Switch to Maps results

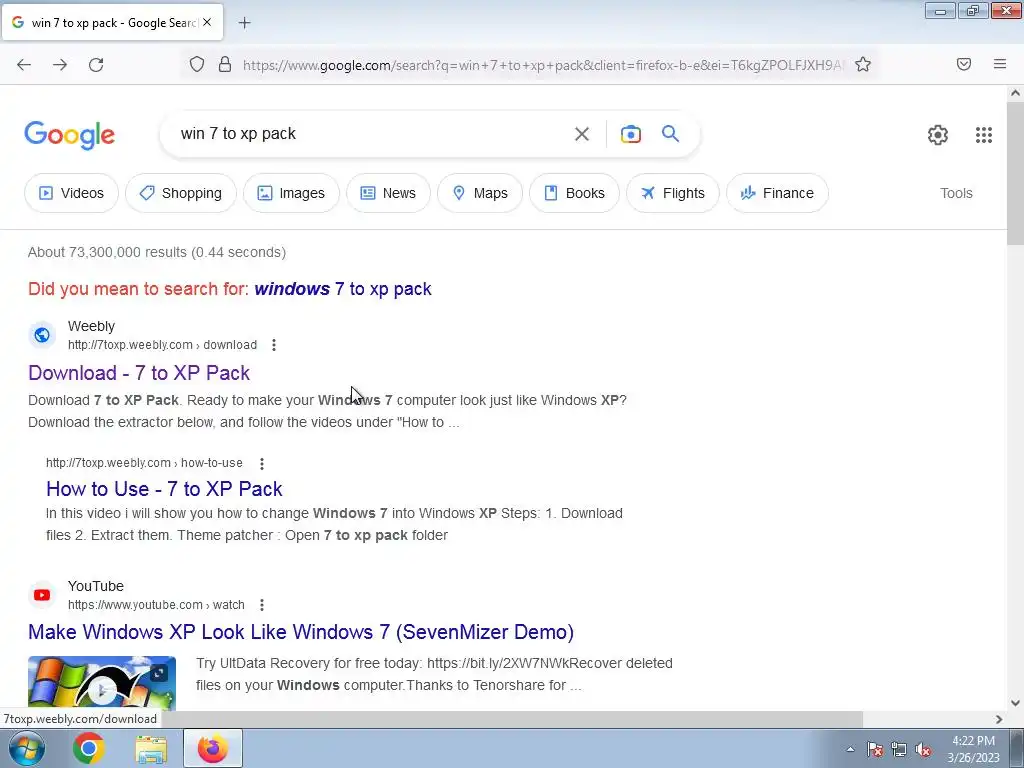480,193
